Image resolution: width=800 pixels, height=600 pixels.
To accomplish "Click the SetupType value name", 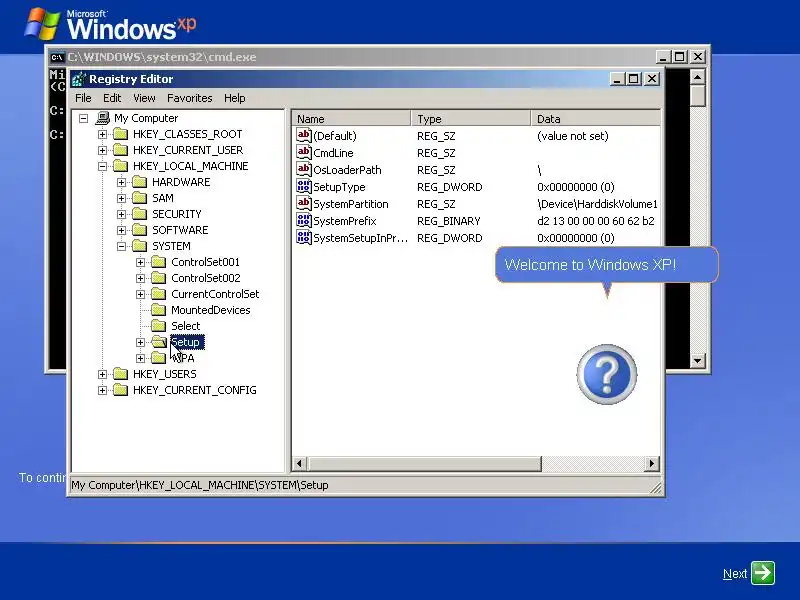I will coord(339,187).
